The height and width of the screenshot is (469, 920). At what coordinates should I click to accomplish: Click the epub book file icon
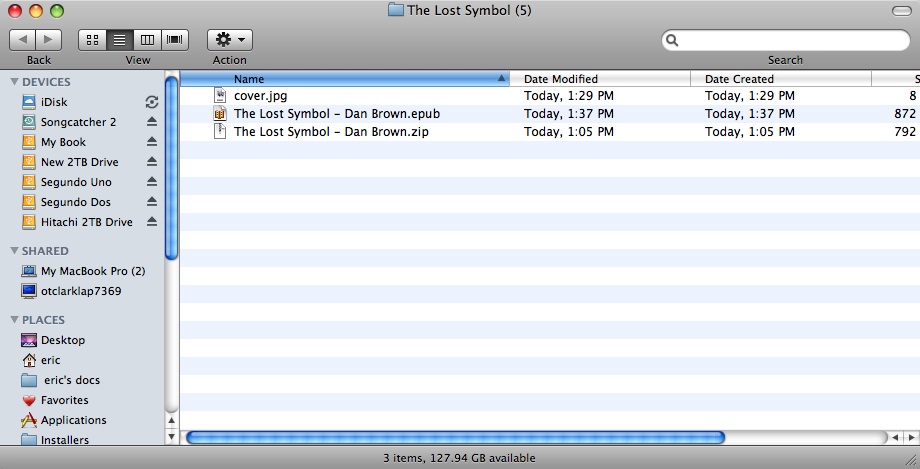[x=220, y=114]
